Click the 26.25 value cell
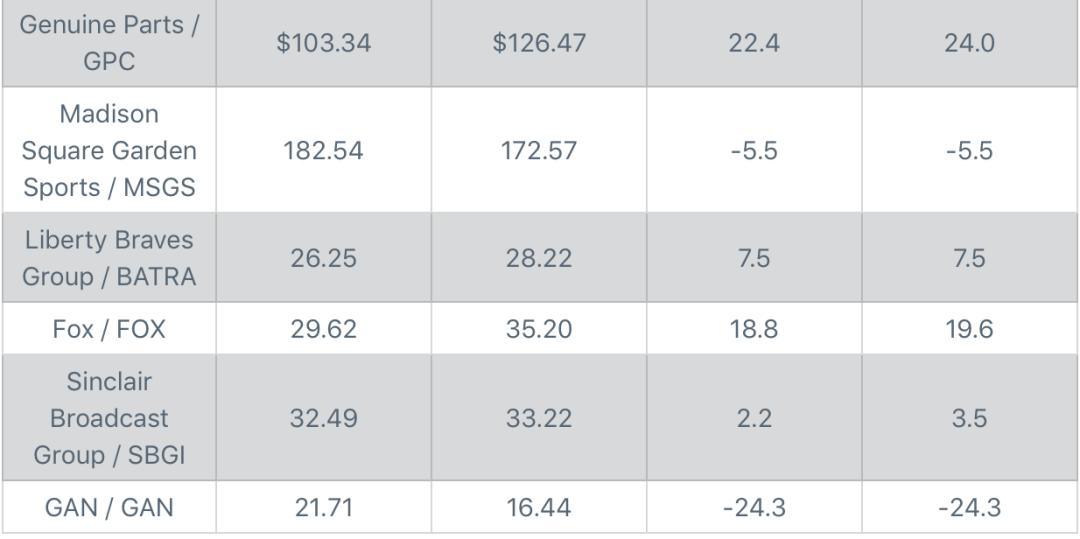This screenshot has height=539, width=1080. tap(324, 257)
